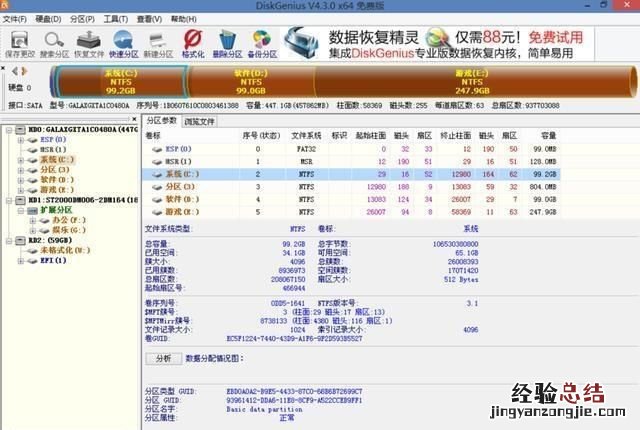Viewport: 640px width, 430px height.
Task: Select the 游戏(E:) row in partition table
Action: pyautogui.click(x=351, y=213)
